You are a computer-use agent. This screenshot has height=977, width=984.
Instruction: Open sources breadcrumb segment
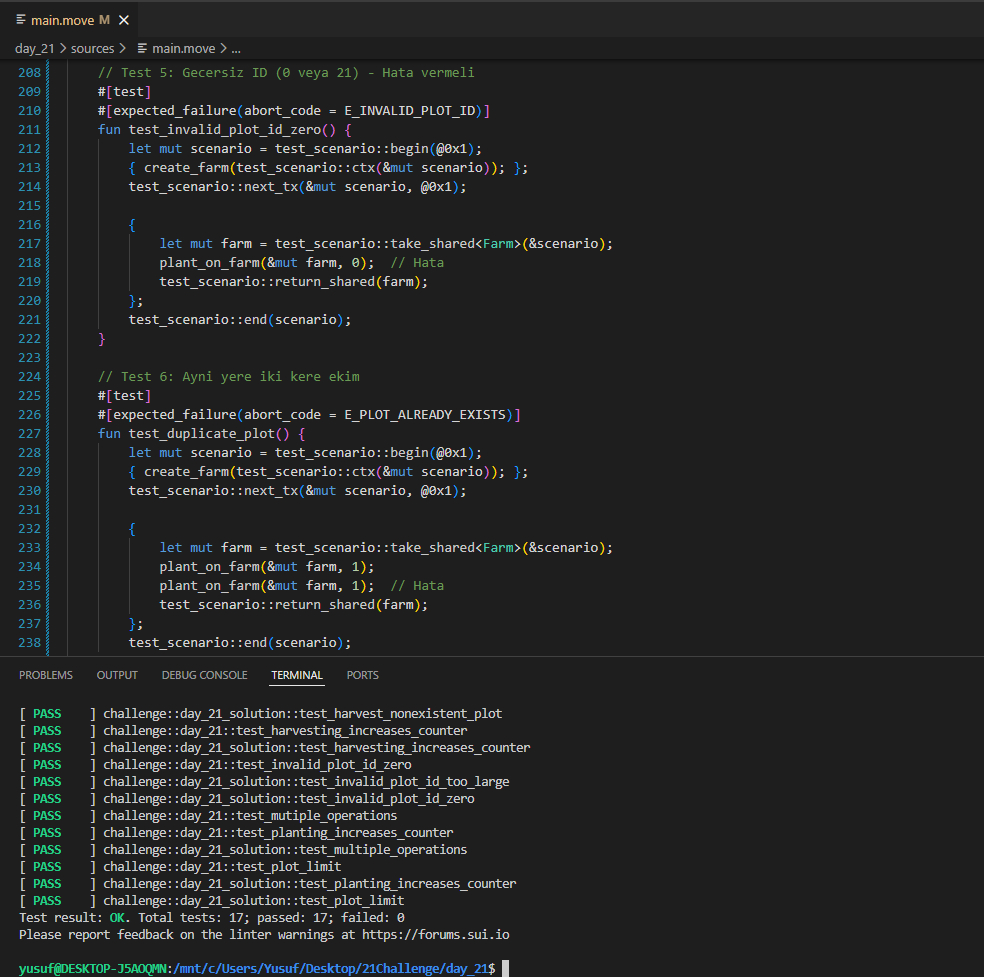[x=92, y=48]
